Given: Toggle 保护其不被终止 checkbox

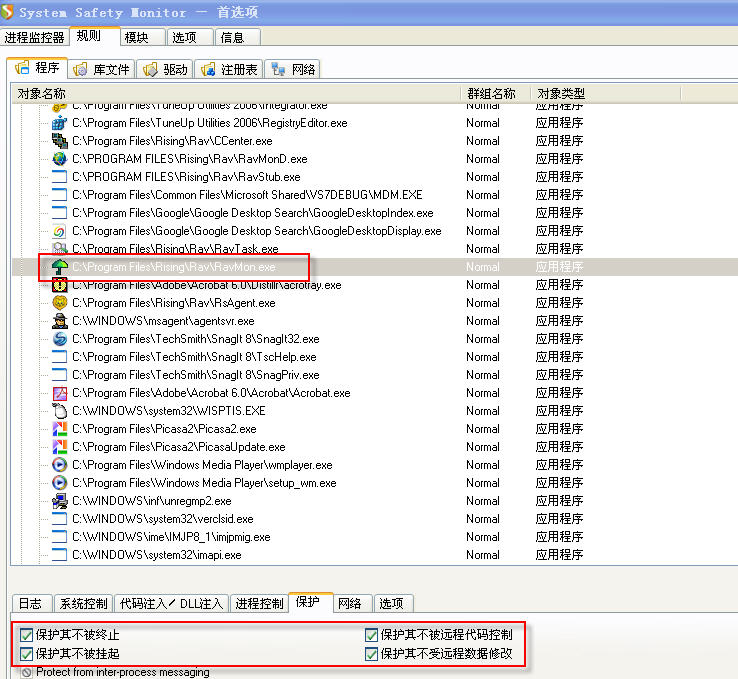Looking at the screenshot, I should pos(26,635).
